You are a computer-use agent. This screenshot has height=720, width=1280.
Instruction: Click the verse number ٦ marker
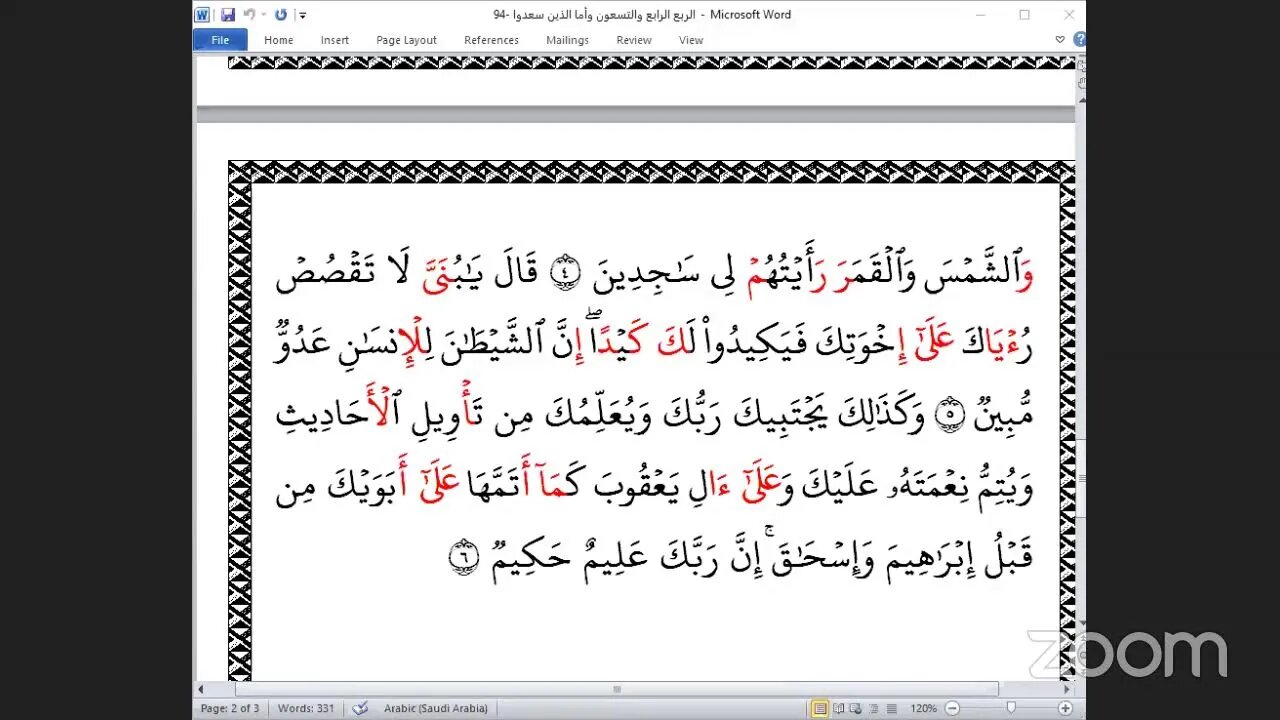click(463, 559)
